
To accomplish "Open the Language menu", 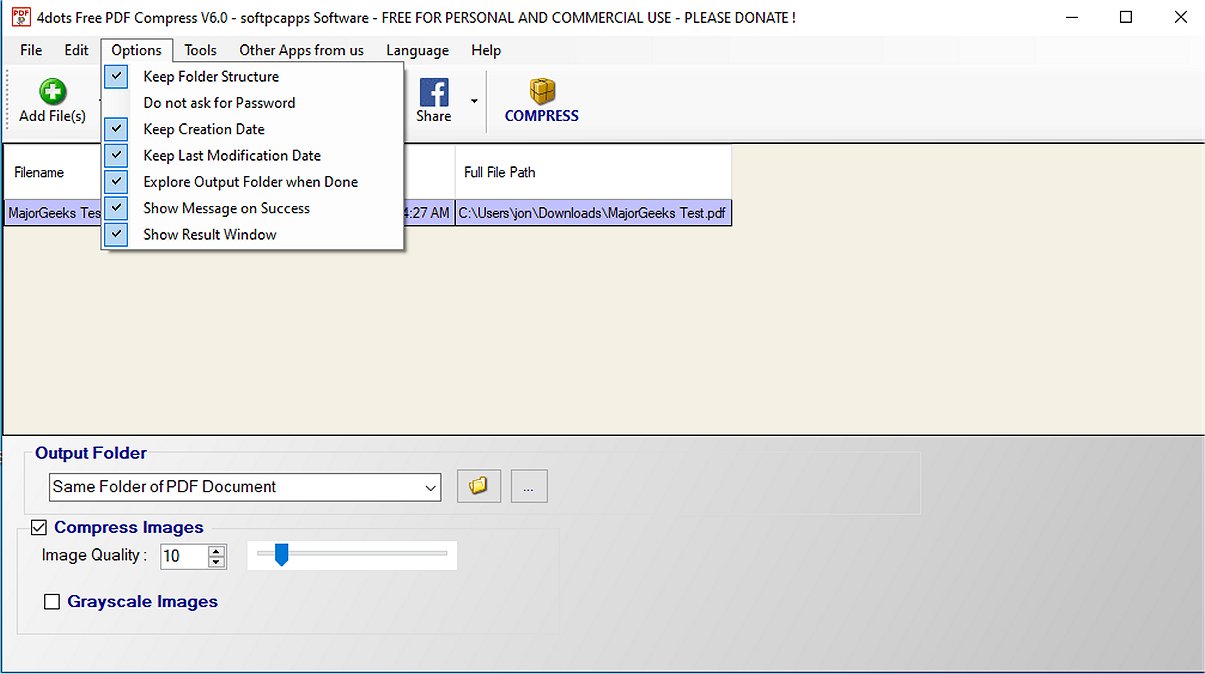I will [417, 50].
